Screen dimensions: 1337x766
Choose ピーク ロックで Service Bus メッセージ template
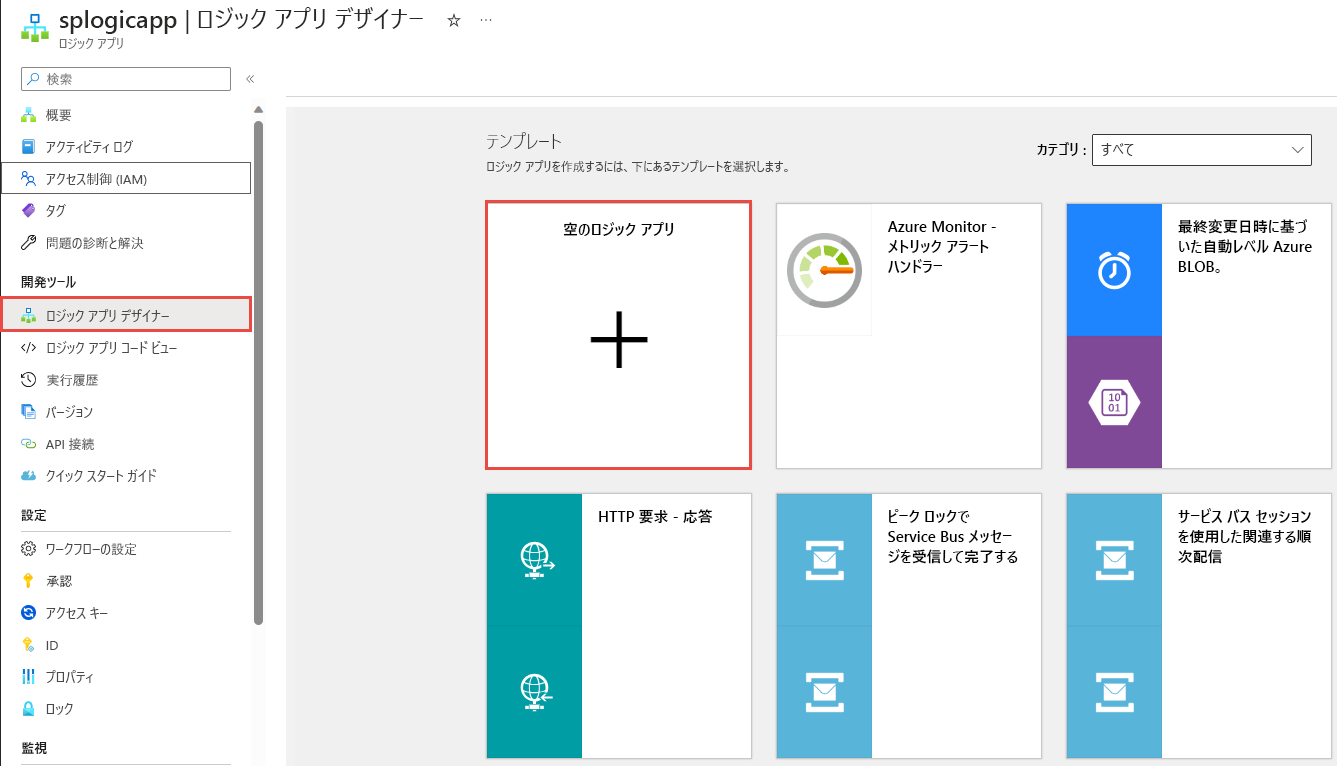point(909,626)
